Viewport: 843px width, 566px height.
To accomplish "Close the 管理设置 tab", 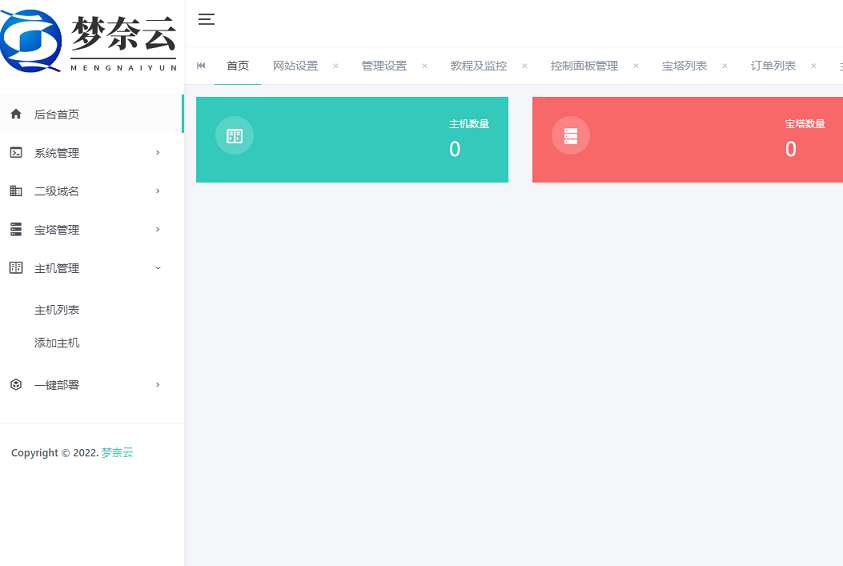I will tap(425, 66).
